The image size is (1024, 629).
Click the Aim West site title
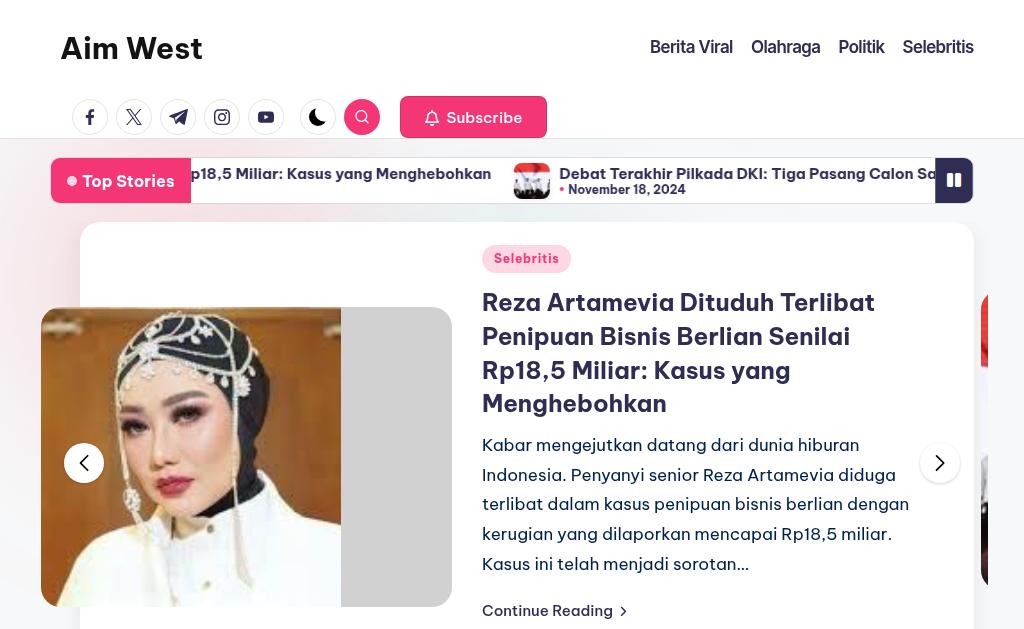(x=132, y=48)
